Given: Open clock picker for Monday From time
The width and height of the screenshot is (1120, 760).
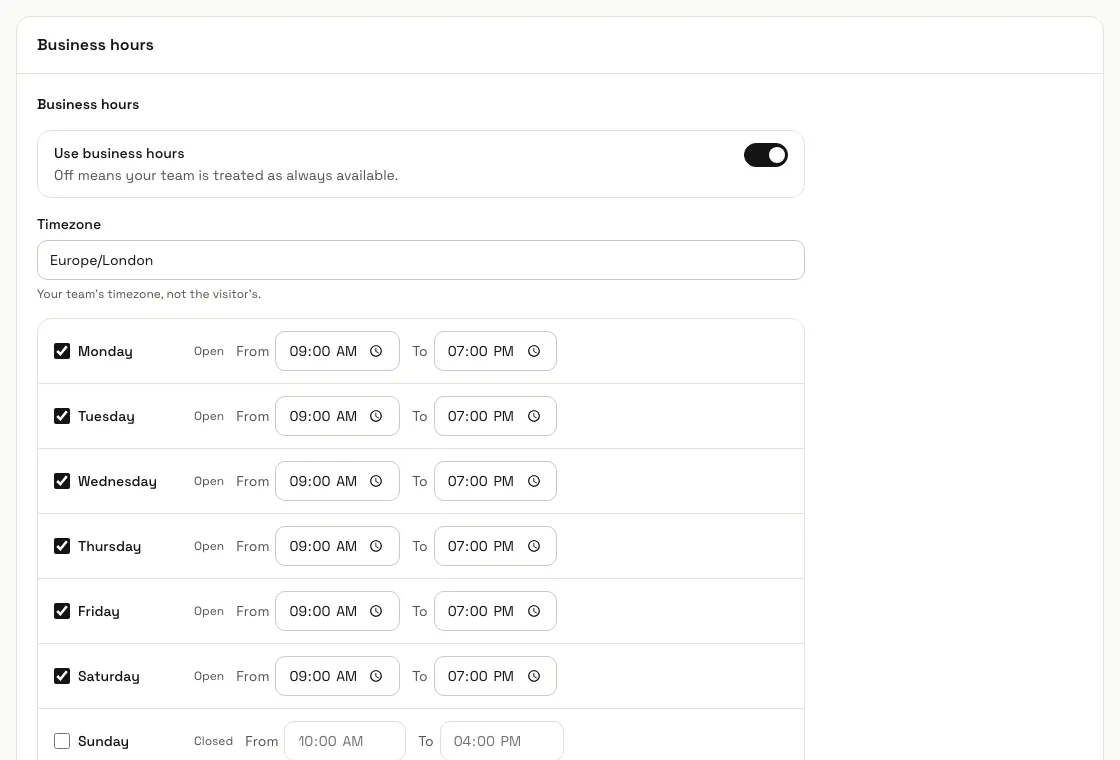Looking at the screenshot, I should point(376,351).
